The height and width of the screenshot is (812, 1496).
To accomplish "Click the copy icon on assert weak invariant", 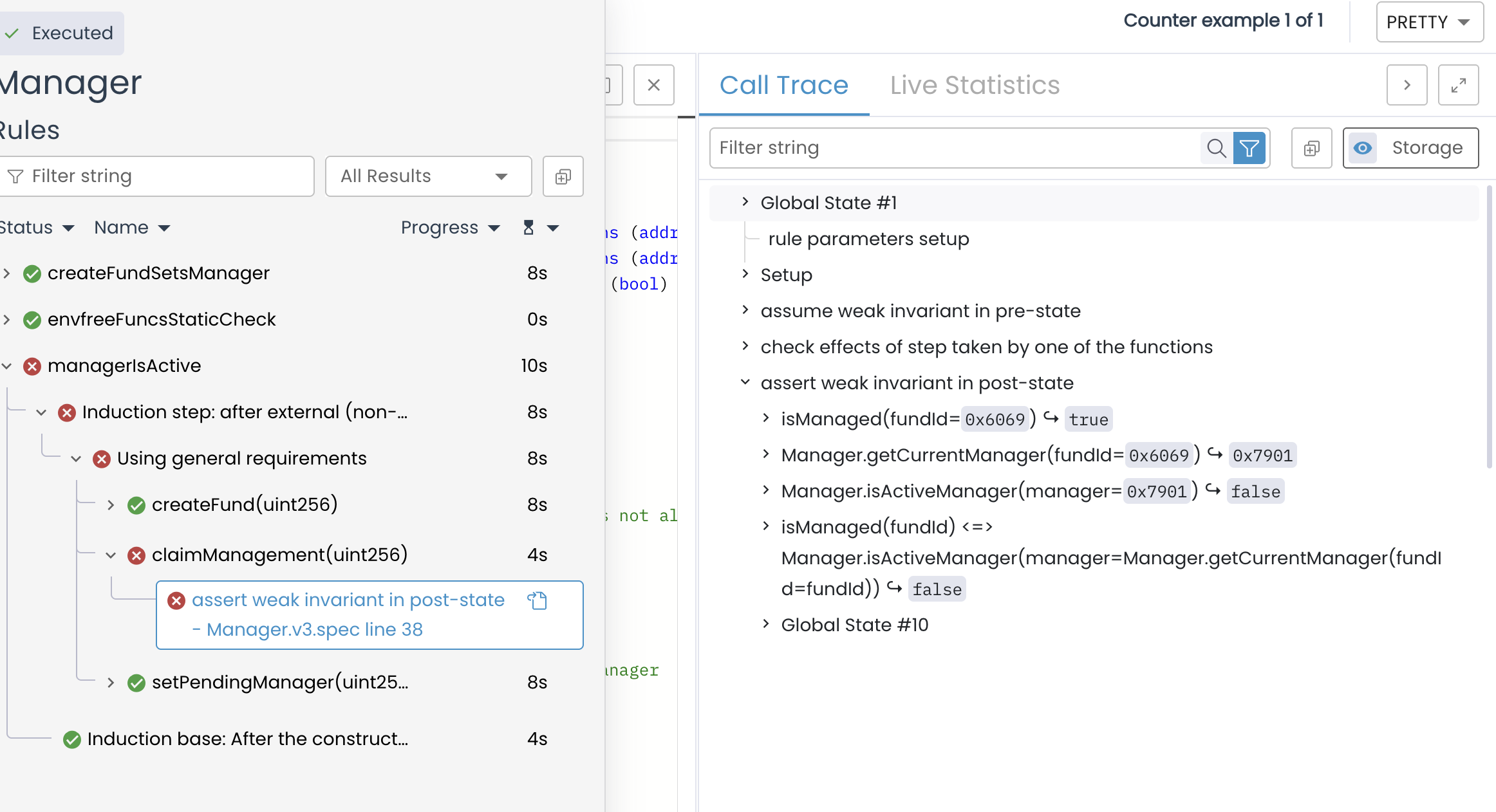I will pyautogui.click(x=537, y=600).
